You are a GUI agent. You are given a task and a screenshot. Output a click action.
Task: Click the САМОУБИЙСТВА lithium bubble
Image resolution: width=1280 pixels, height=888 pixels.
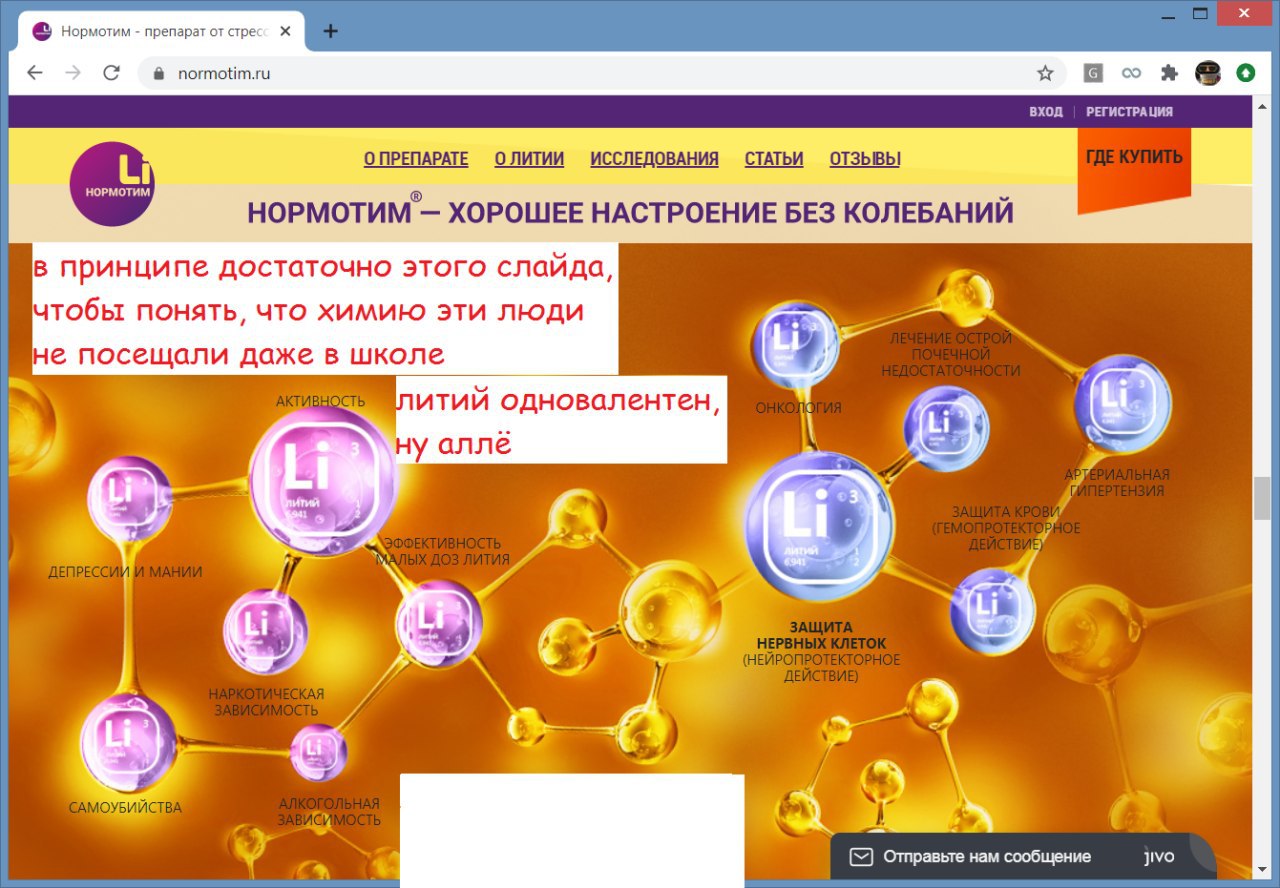click(x=129, y=743)
